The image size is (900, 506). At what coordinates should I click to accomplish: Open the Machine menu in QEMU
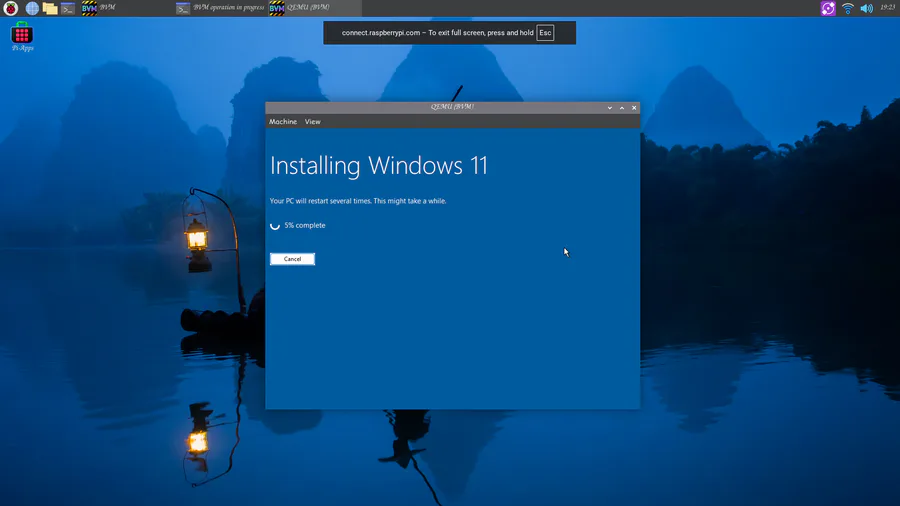(283, 122)
